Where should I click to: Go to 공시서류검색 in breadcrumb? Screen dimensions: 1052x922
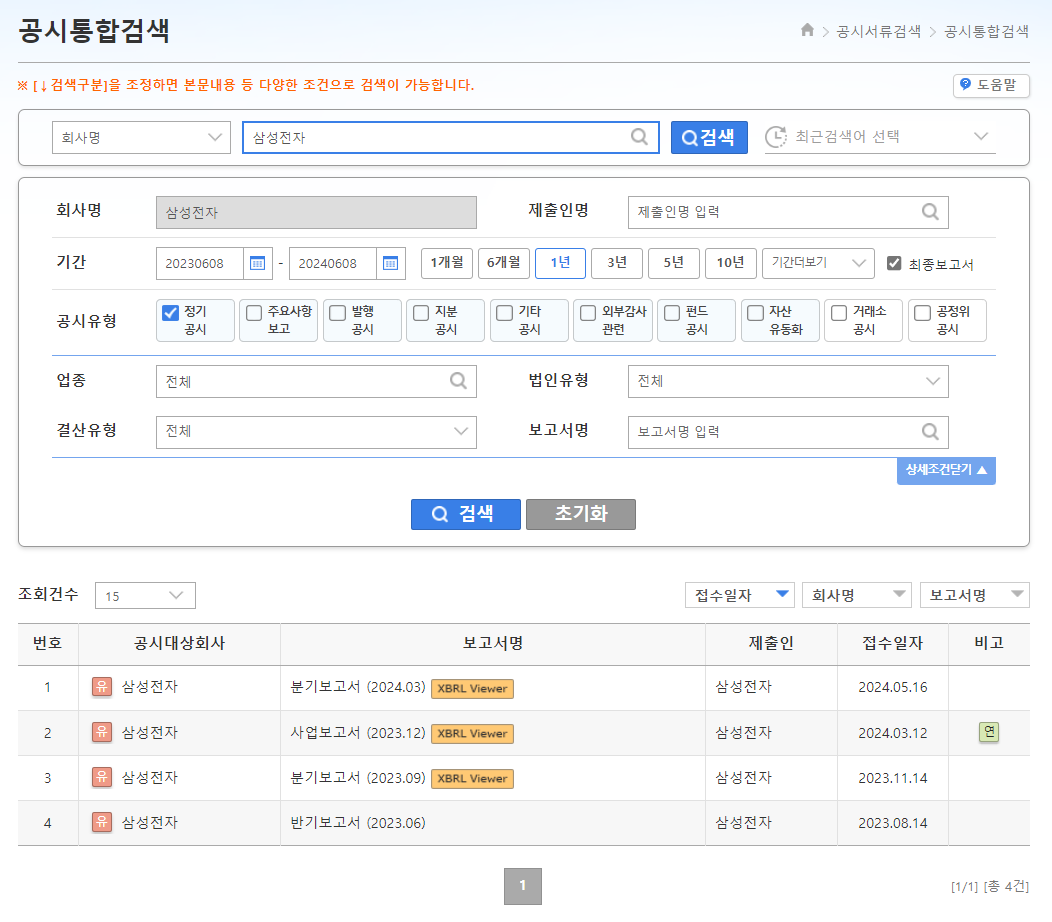point(878,31)
